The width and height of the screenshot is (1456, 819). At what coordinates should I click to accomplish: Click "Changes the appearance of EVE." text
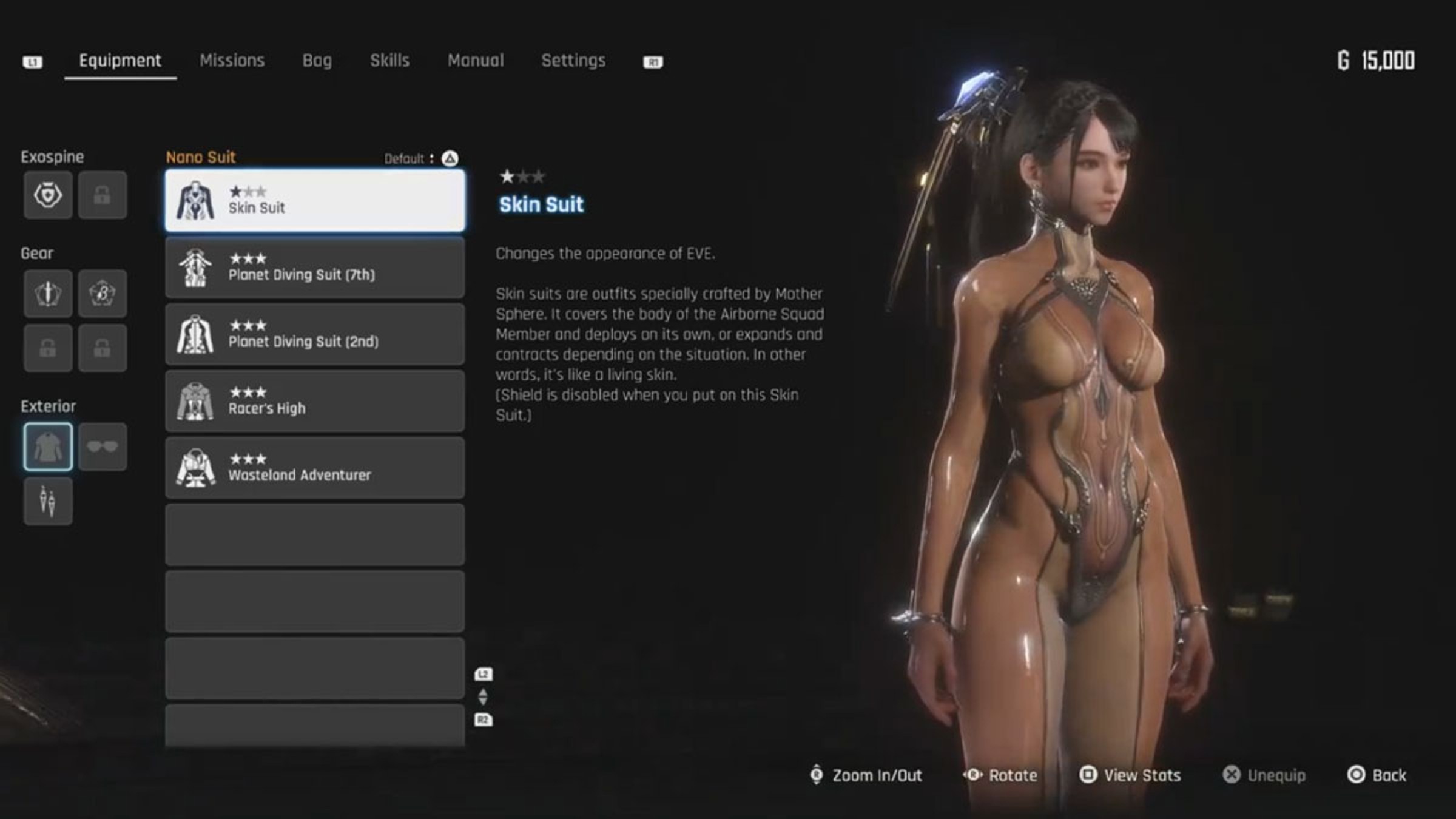[x=605, y=254]
